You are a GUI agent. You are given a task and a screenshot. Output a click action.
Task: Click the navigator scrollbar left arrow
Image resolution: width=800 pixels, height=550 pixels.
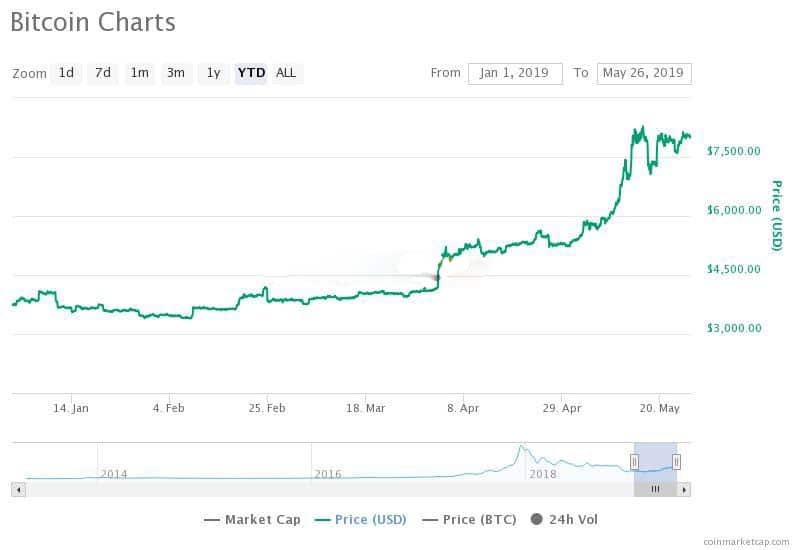17,489
